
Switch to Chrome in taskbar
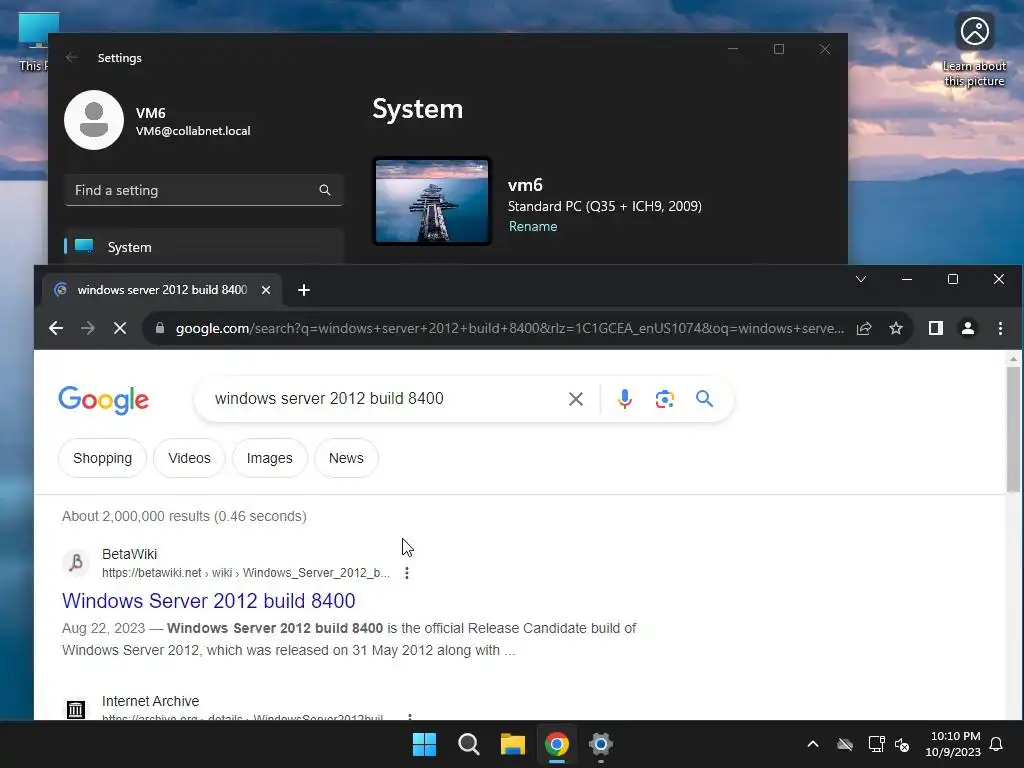point(557,744)
